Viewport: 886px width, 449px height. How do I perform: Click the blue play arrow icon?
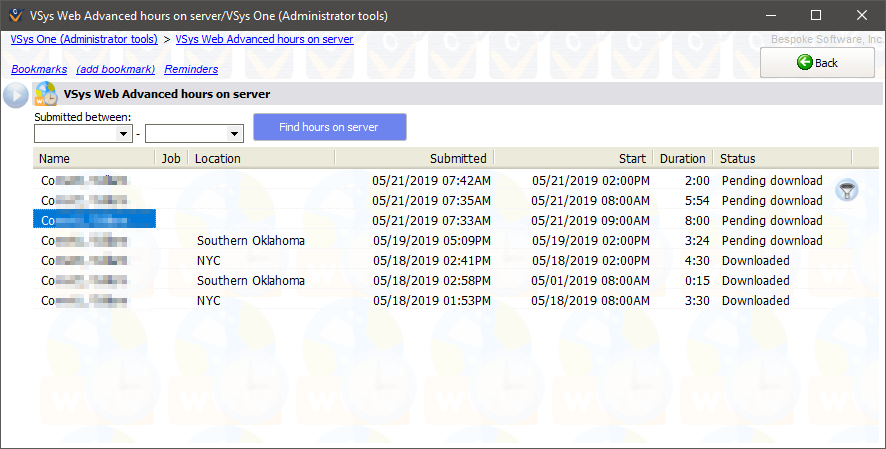[x=16, y=95]
